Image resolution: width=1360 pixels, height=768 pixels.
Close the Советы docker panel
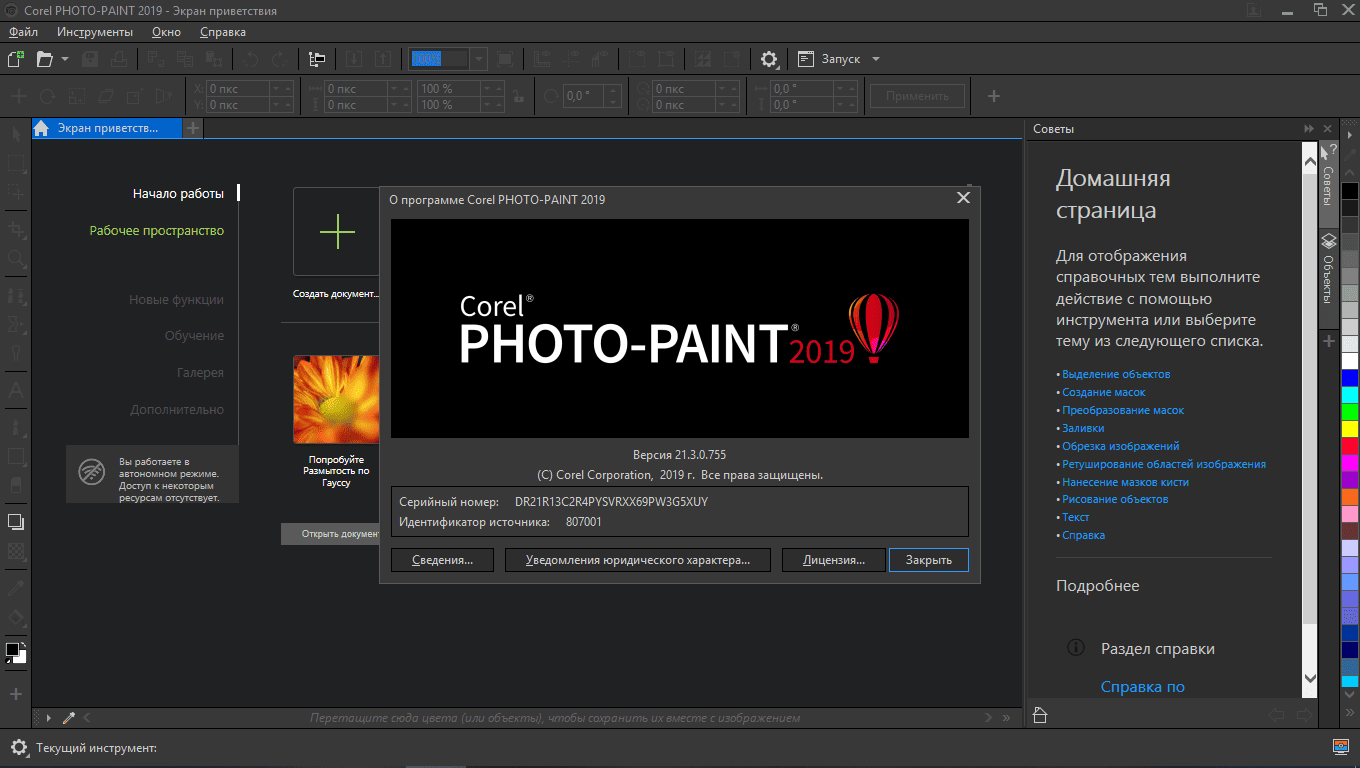[x=1328, y=129]
